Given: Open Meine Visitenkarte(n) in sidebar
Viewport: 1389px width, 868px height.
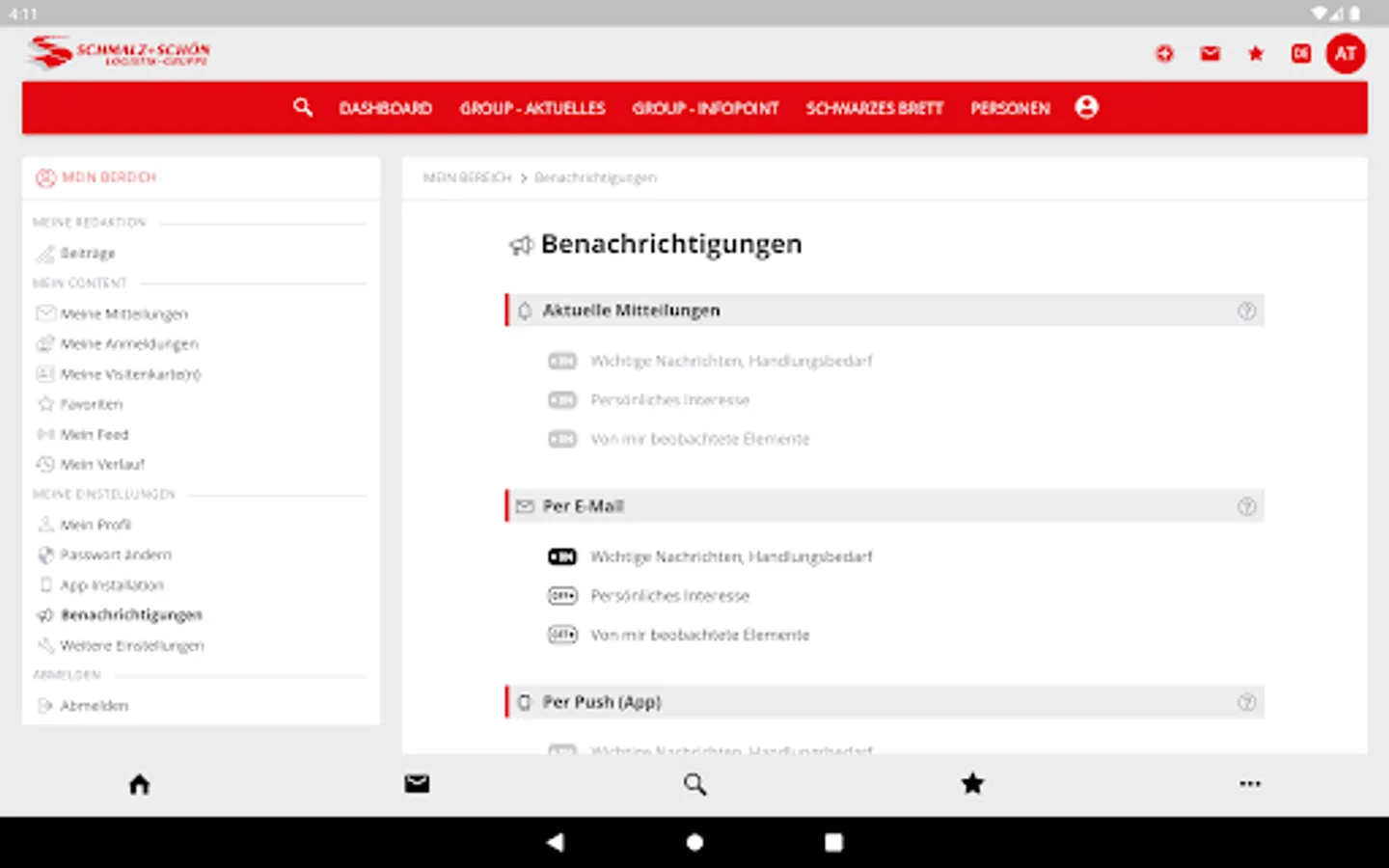Looking at the screenshot, I should click(x=130, y=374).
